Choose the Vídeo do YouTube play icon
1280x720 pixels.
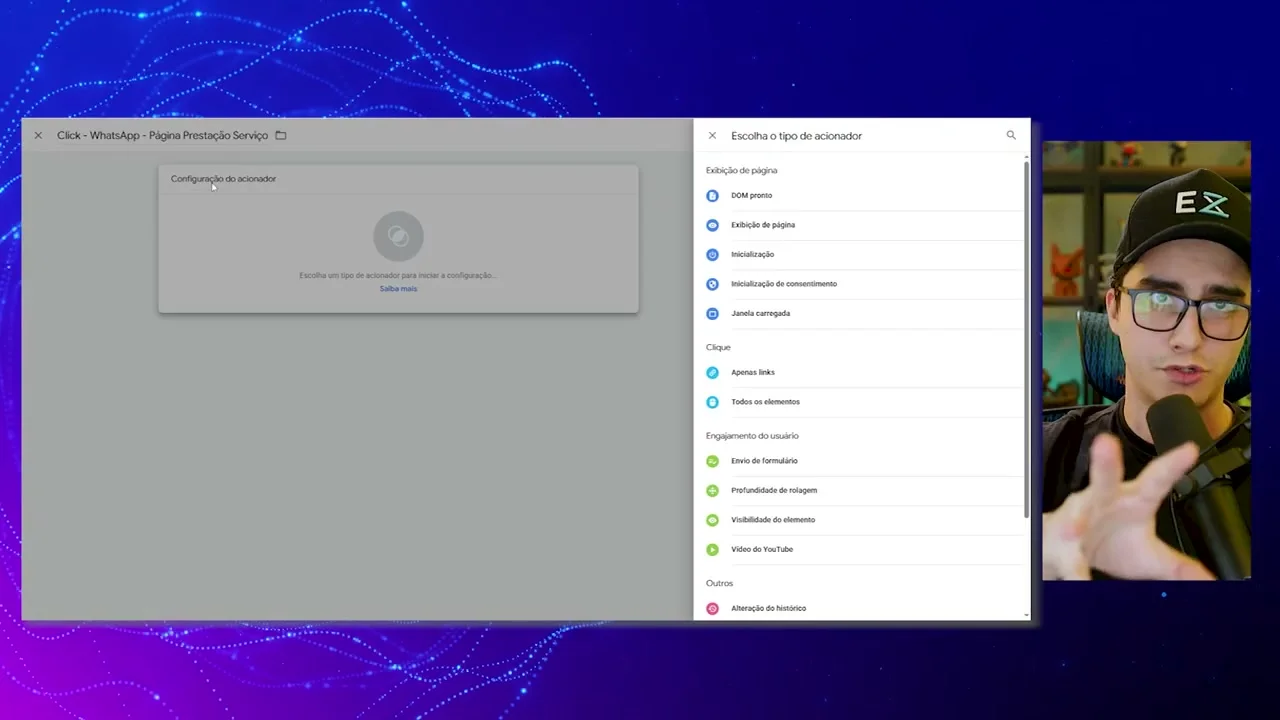(x=712, y=549)
